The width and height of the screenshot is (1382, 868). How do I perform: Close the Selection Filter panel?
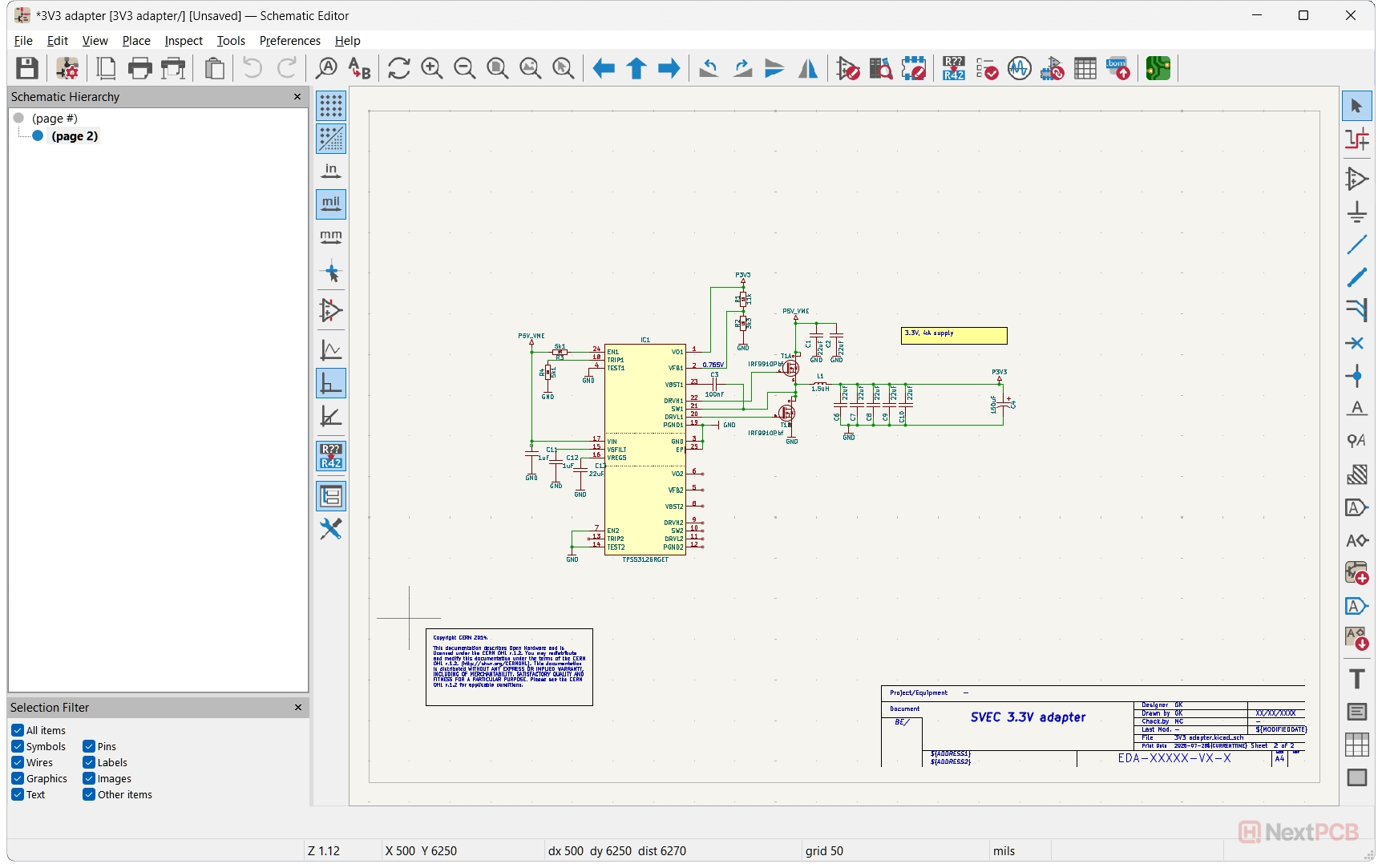pos(298,708)
